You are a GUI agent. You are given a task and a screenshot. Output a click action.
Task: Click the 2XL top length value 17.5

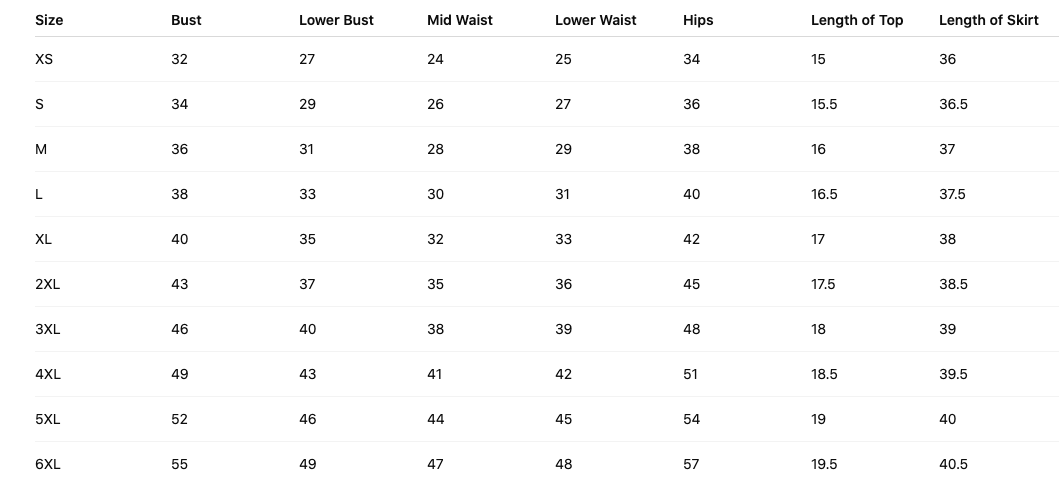(823, 284)
